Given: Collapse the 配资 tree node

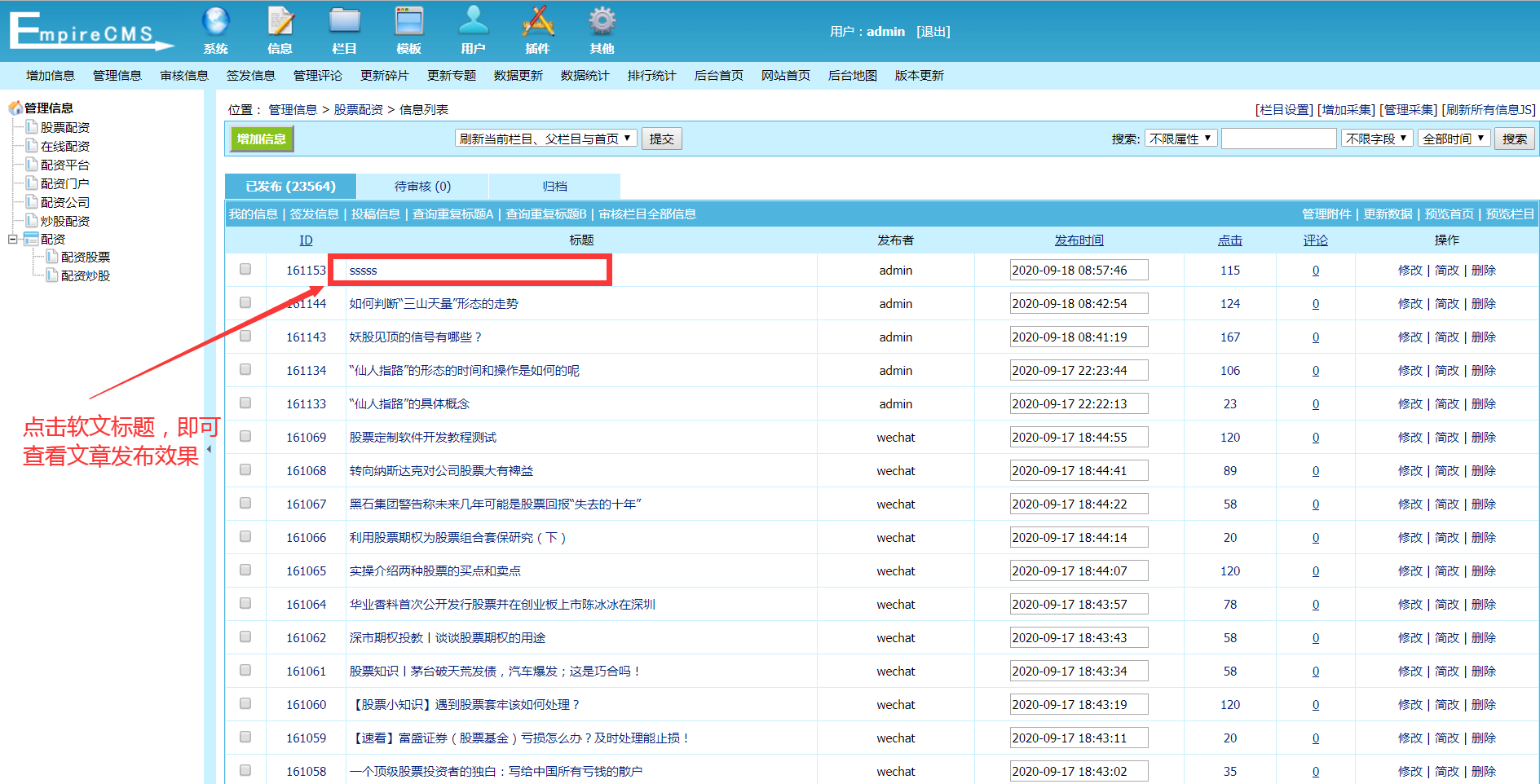Looking at the screenshot, I should click(x=12, y=239).
